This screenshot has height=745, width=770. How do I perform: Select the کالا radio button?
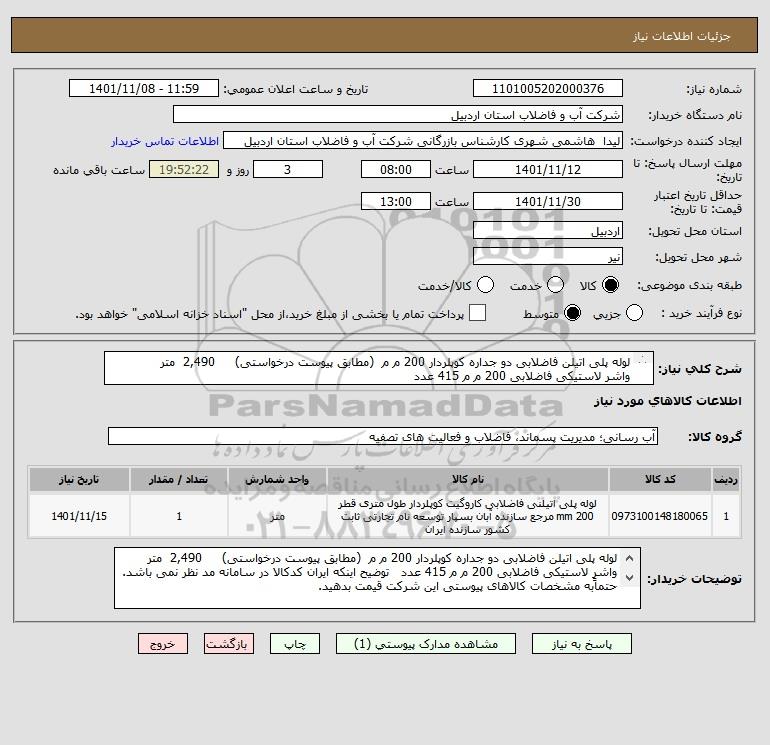(610, 285)
